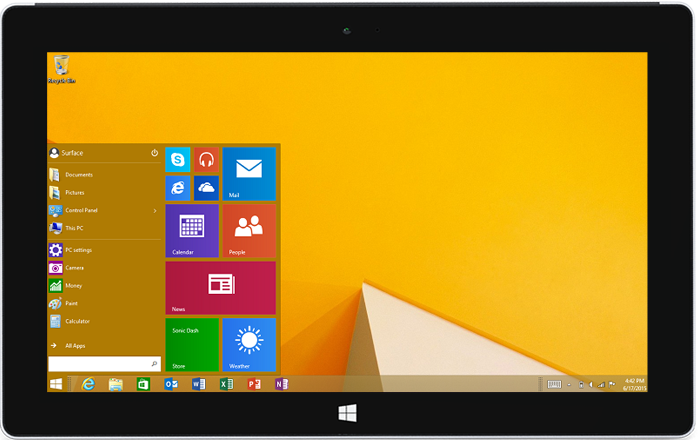Open the Calendar tile
Screen dimensions: 700x440
[x=192, y=230]
